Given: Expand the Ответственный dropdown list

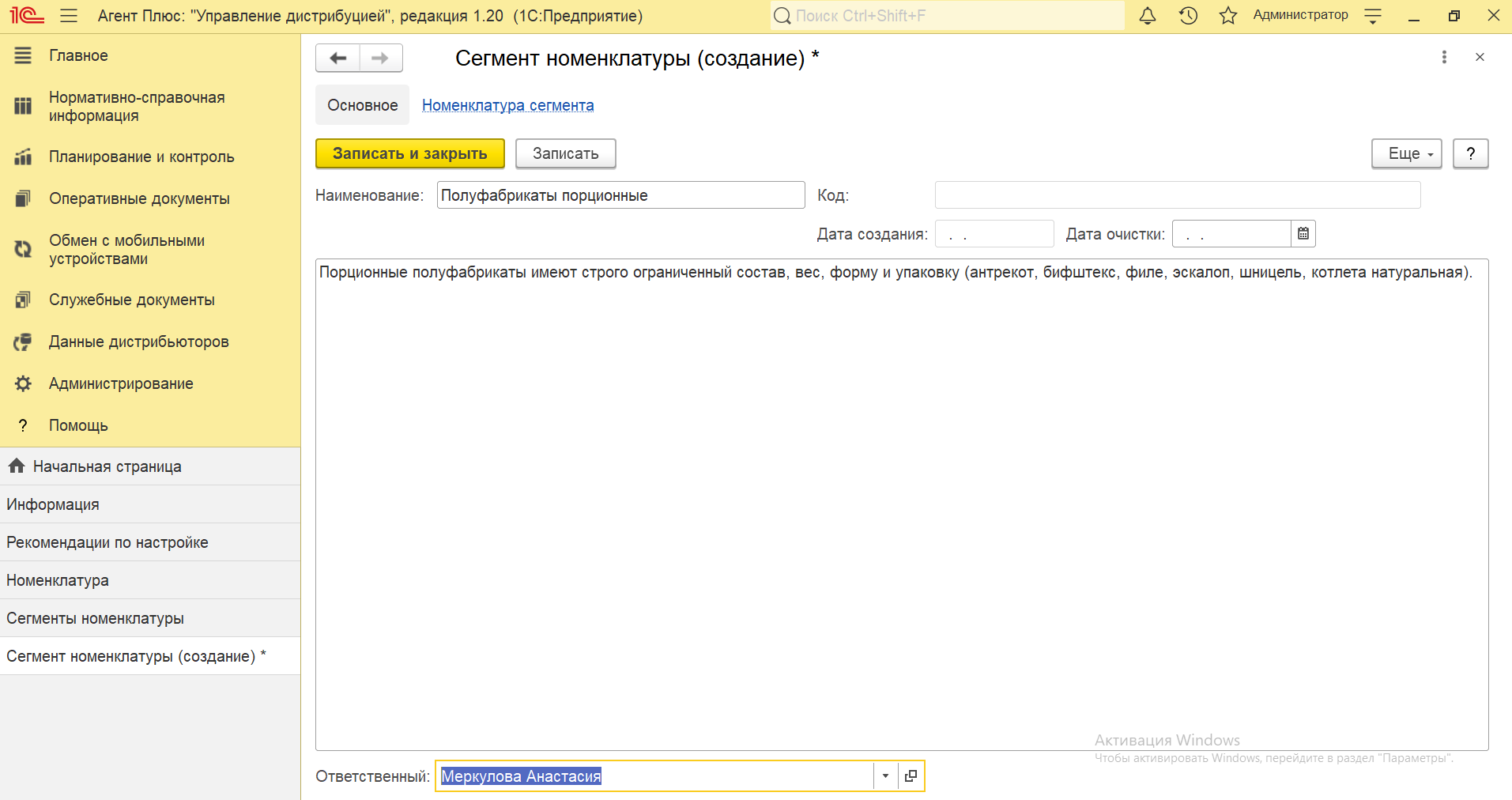Looking at the screenshot, I should click(x=885, y=776).
